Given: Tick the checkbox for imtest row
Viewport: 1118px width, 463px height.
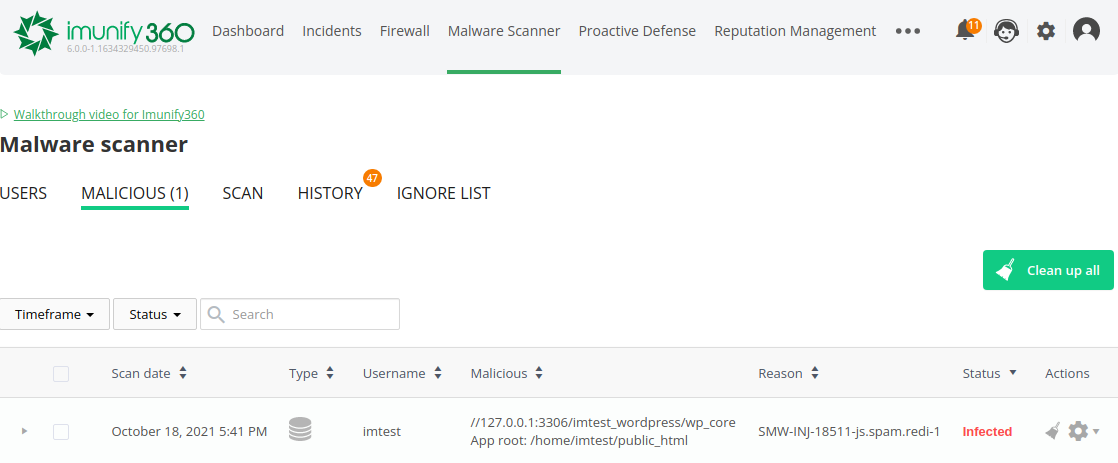Looking at the screenshot, I should [61, 431].
